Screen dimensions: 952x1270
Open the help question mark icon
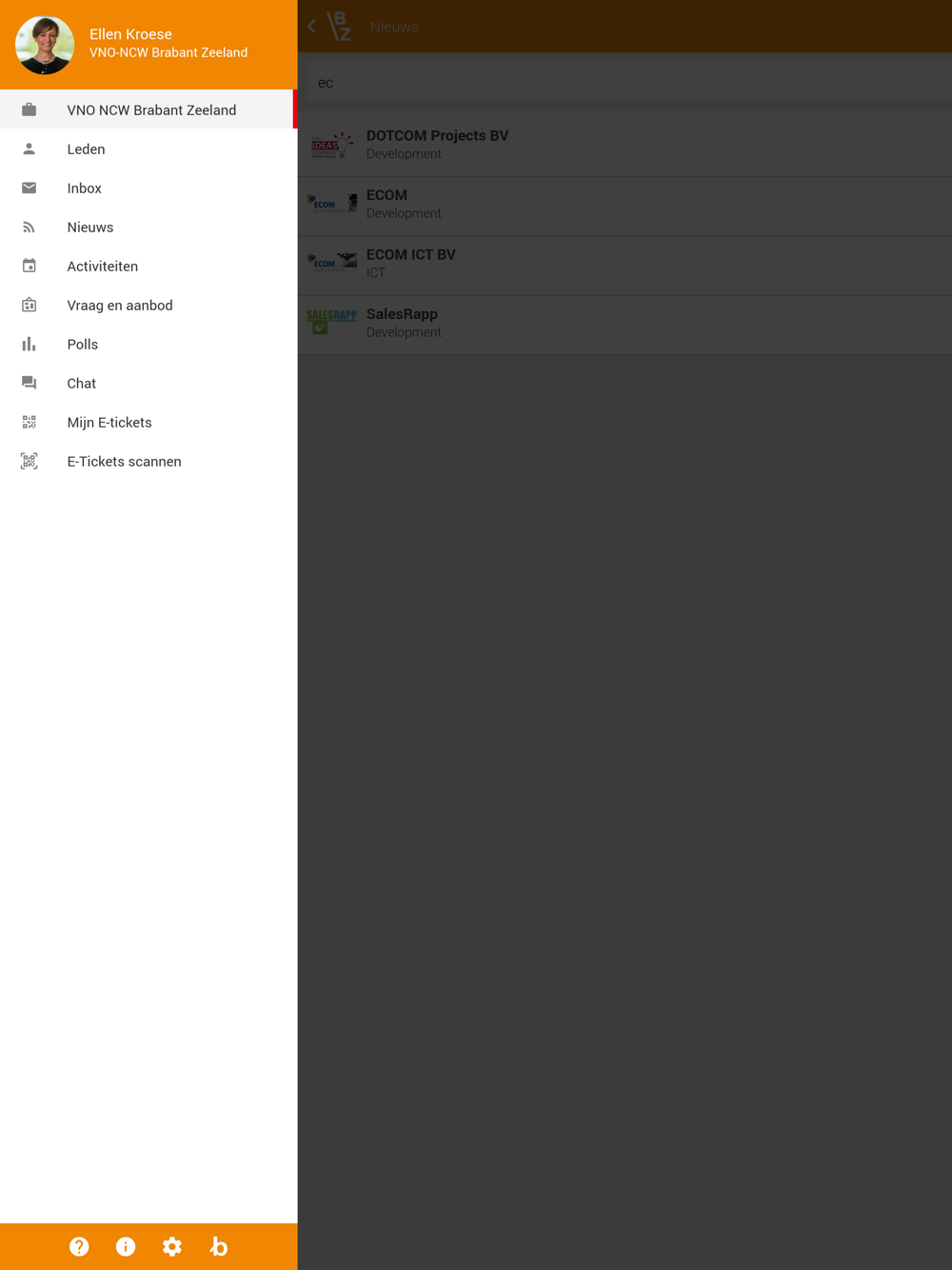(x=79, y=1246)
